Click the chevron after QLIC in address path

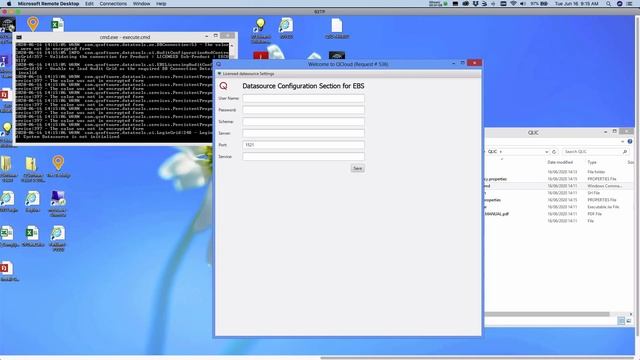coord(501,151)
